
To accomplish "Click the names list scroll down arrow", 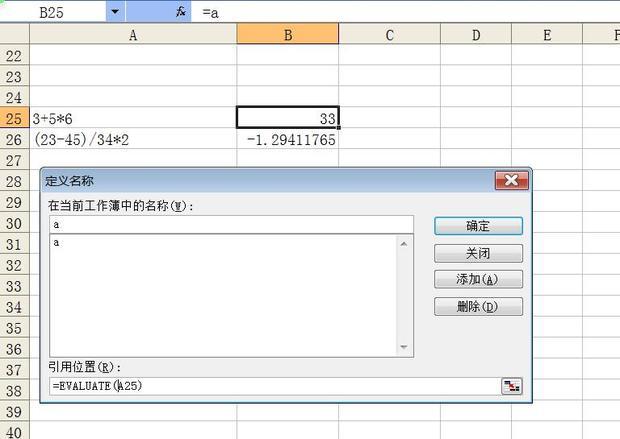I will coord(404,347).
